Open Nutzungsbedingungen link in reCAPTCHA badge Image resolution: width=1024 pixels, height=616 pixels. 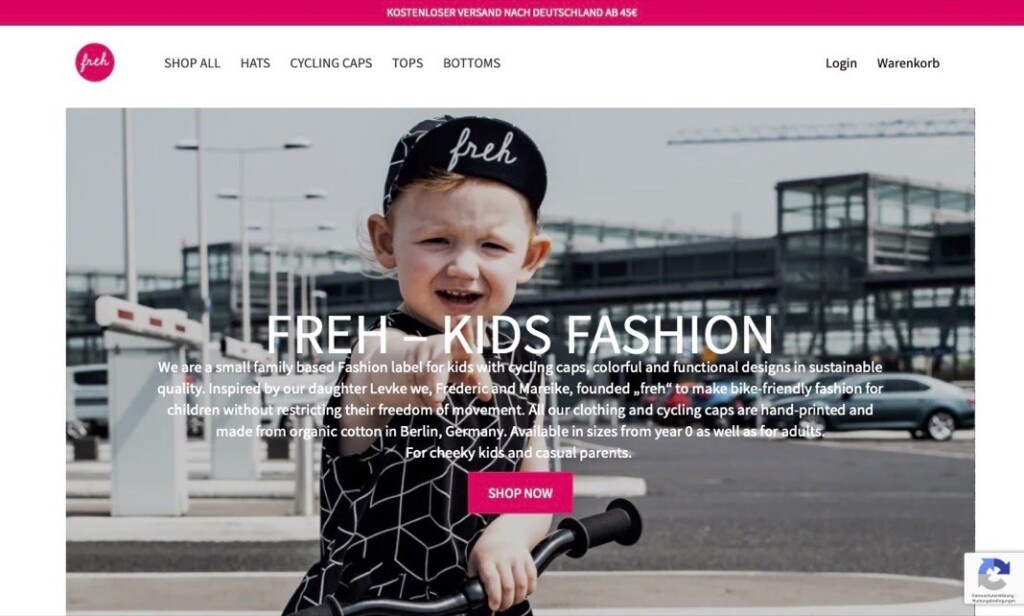(x=993, y=600)
